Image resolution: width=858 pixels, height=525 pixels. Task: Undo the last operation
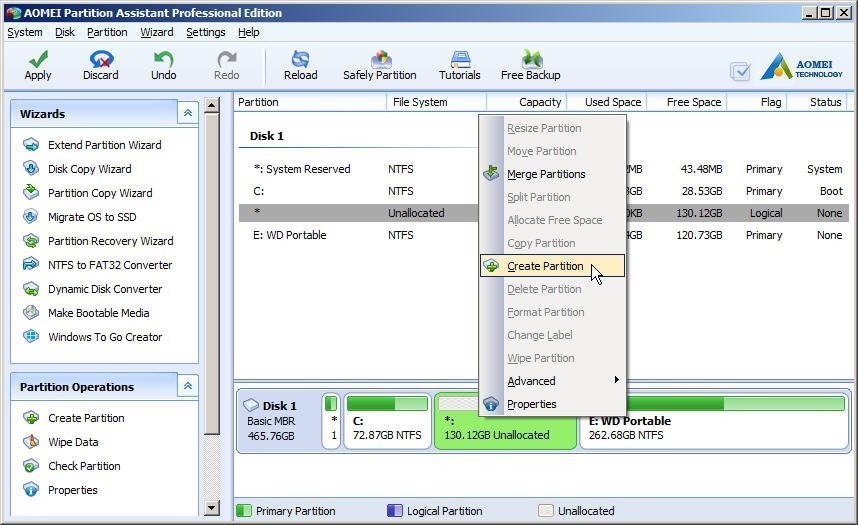[x=164, y=65]
